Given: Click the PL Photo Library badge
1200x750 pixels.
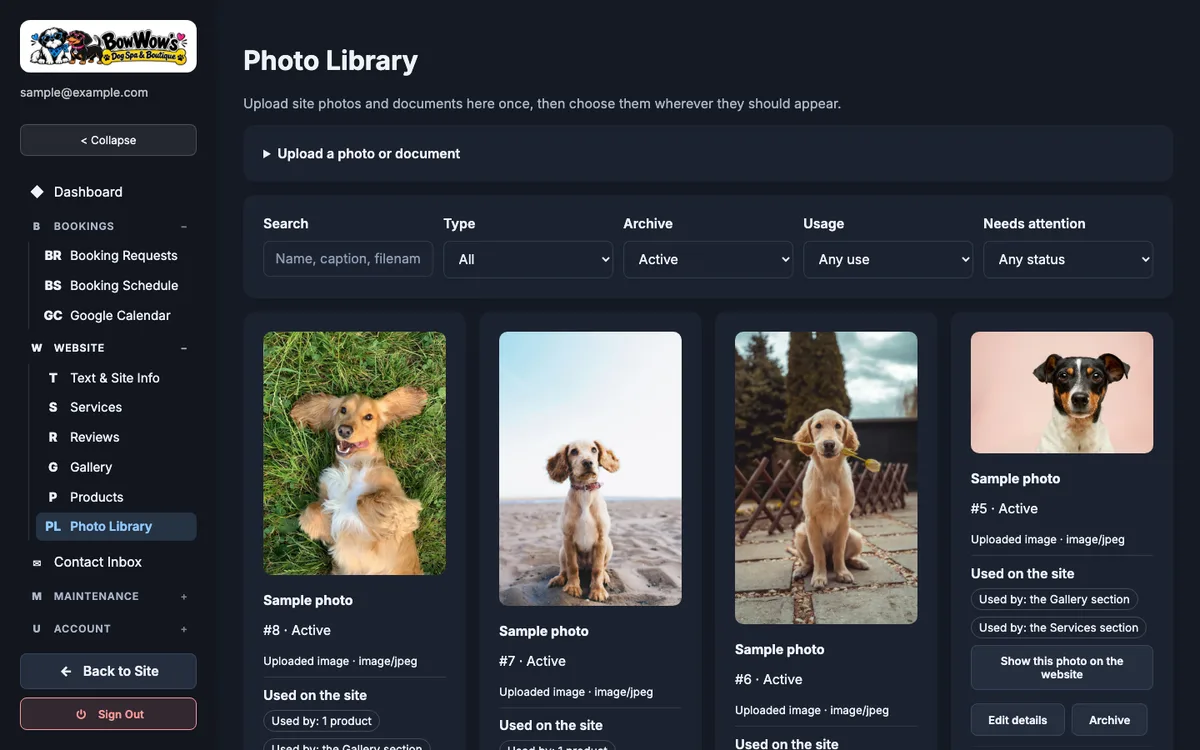Looking at the screenshot, I should pyautogui.click(x=53, y=527).
